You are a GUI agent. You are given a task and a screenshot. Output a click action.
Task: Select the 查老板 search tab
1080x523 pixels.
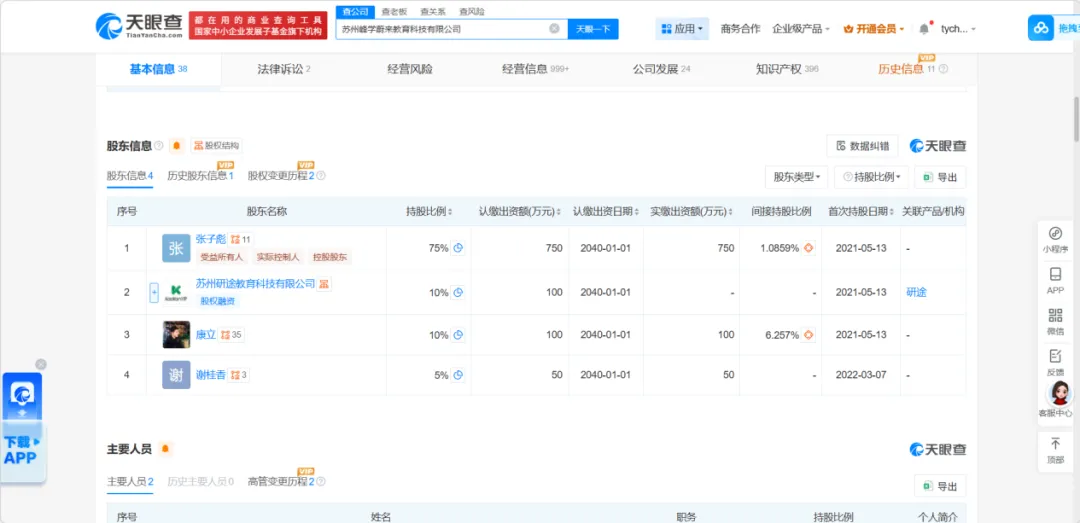pos(394,11)
